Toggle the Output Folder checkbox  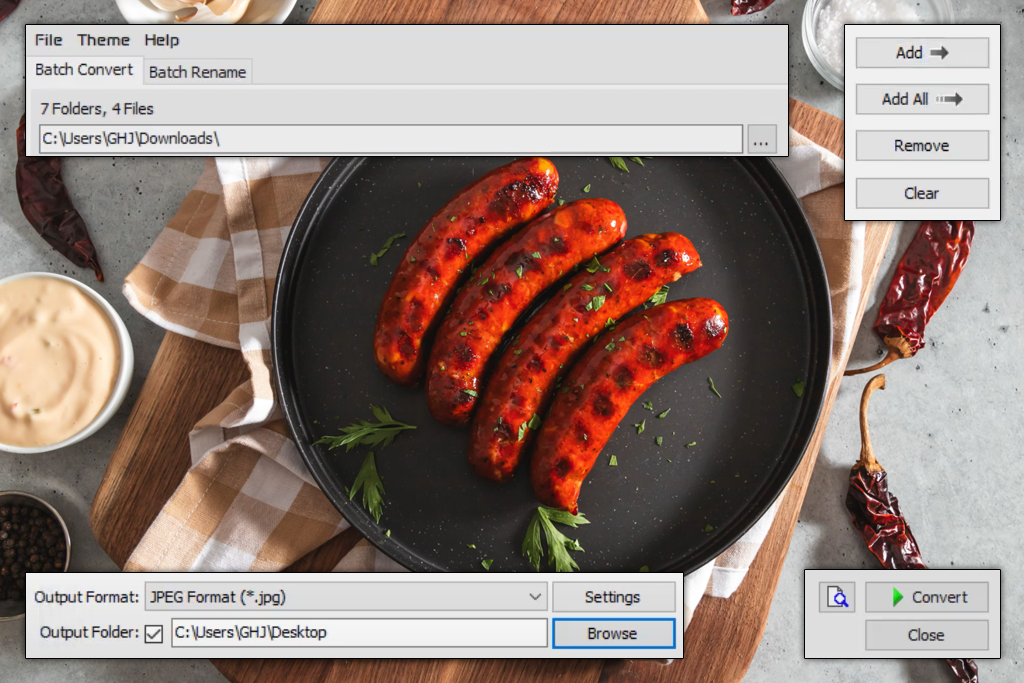coord(153,633)
